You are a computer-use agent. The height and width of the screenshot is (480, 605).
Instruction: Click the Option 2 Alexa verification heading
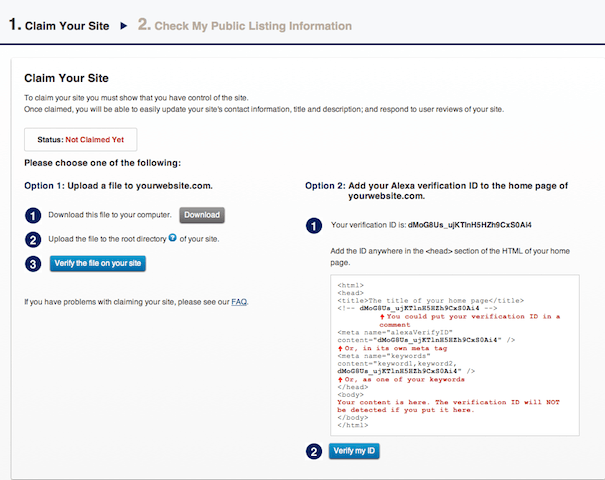436,191
